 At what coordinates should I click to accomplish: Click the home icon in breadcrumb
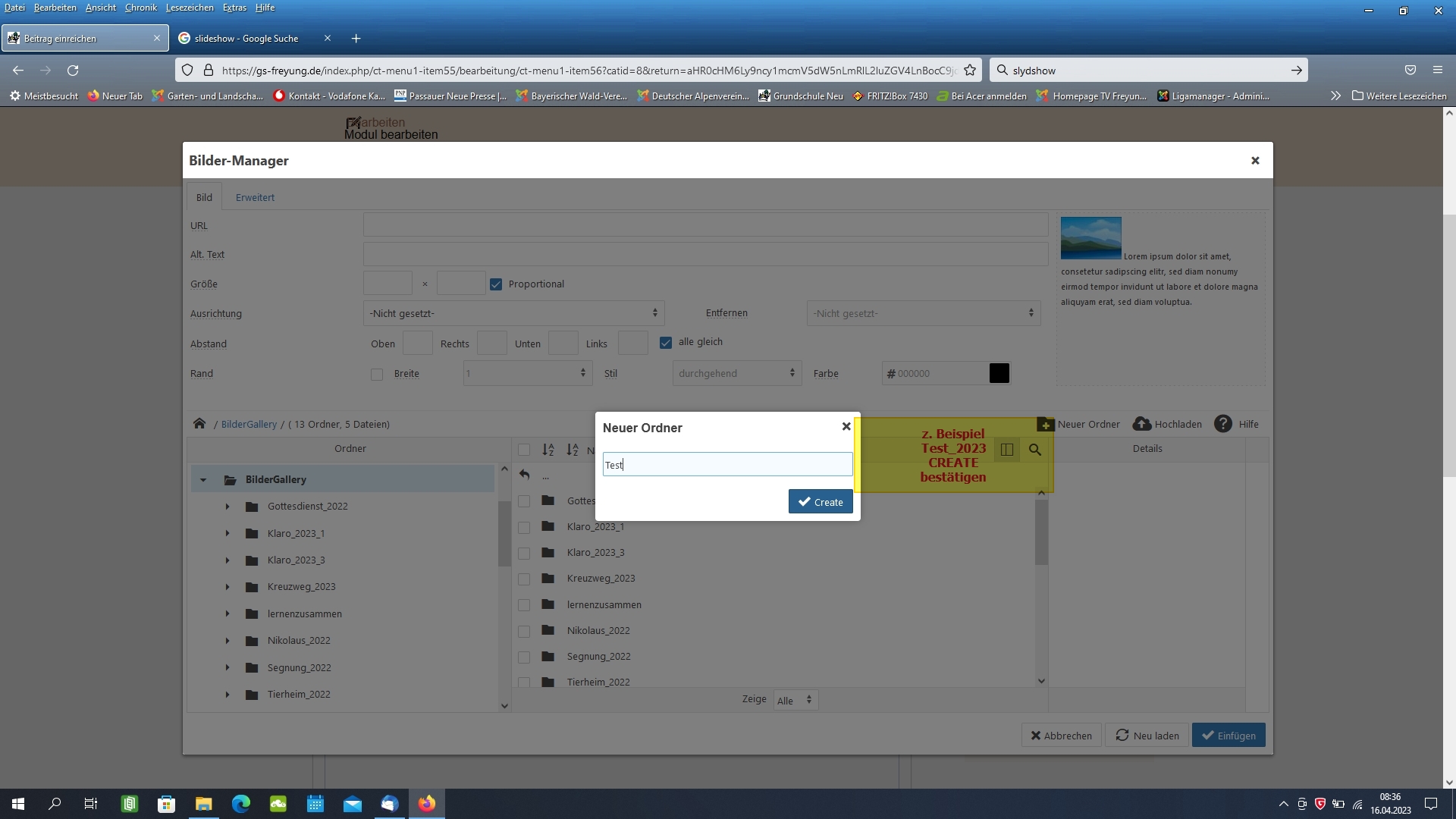pos(199,424)
